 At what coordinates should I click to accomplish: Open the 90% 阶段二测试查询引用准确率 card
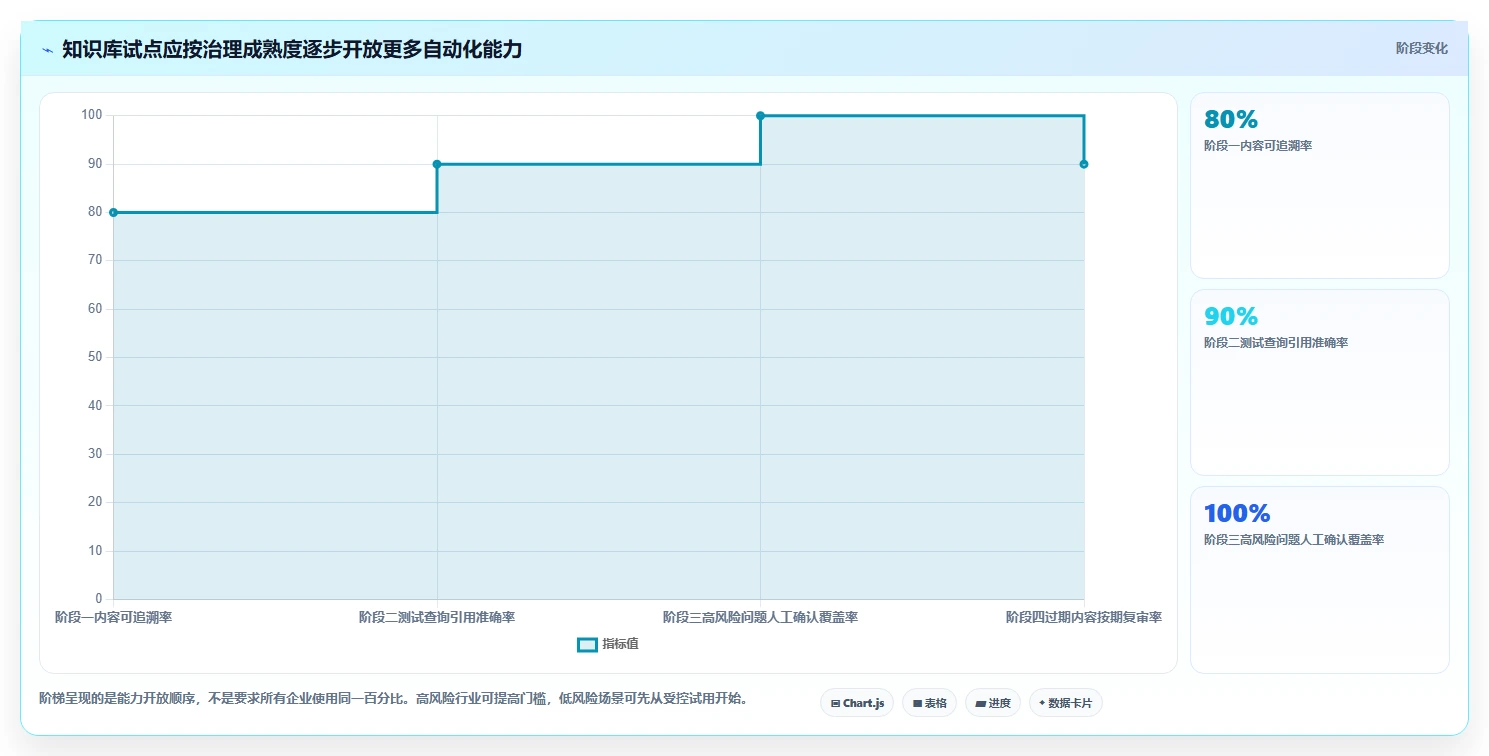1319,382
